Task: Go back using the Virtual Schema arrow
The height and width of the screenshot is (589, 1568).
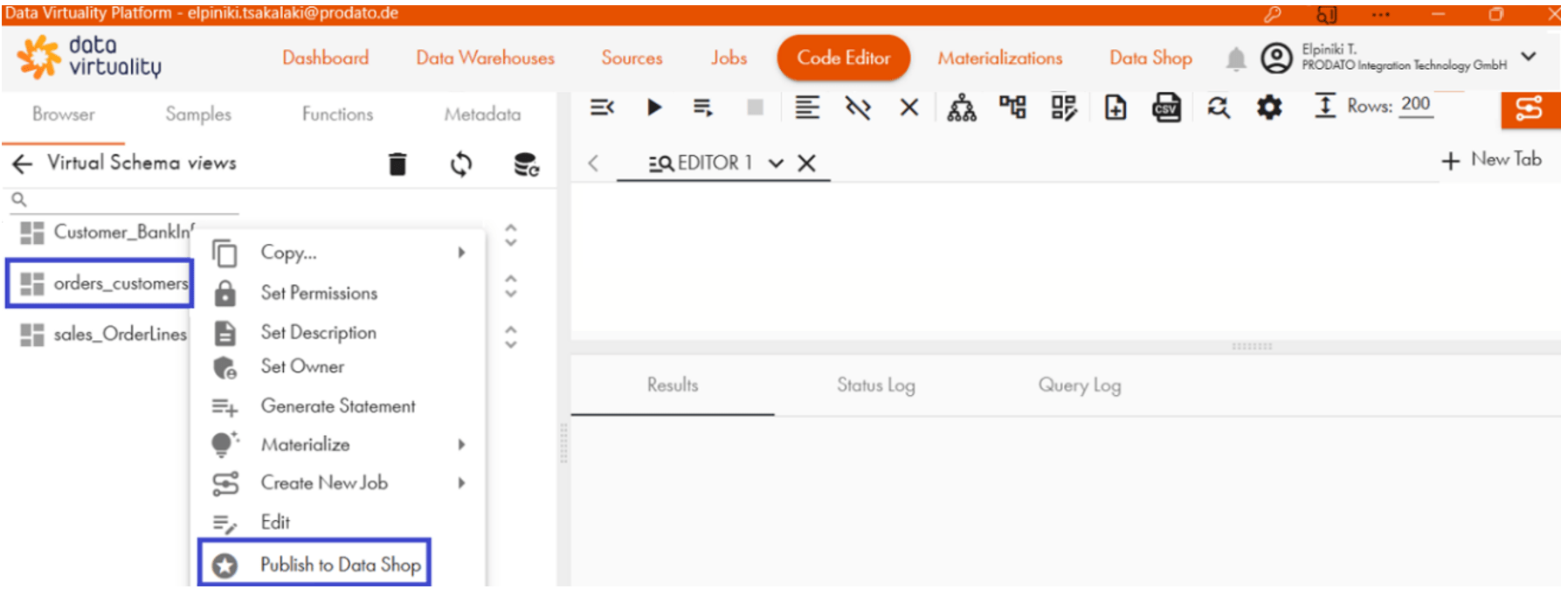Action: (x=23, y=163)
